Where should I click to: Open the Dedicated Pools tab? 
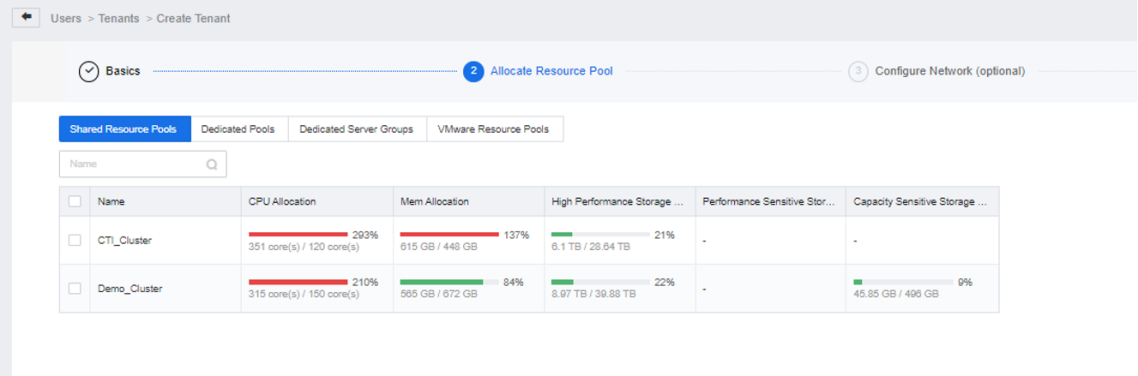click(239, 129)
